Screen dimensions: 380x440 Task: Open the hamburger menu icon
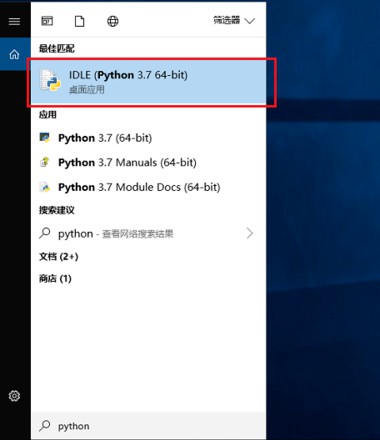14,21
